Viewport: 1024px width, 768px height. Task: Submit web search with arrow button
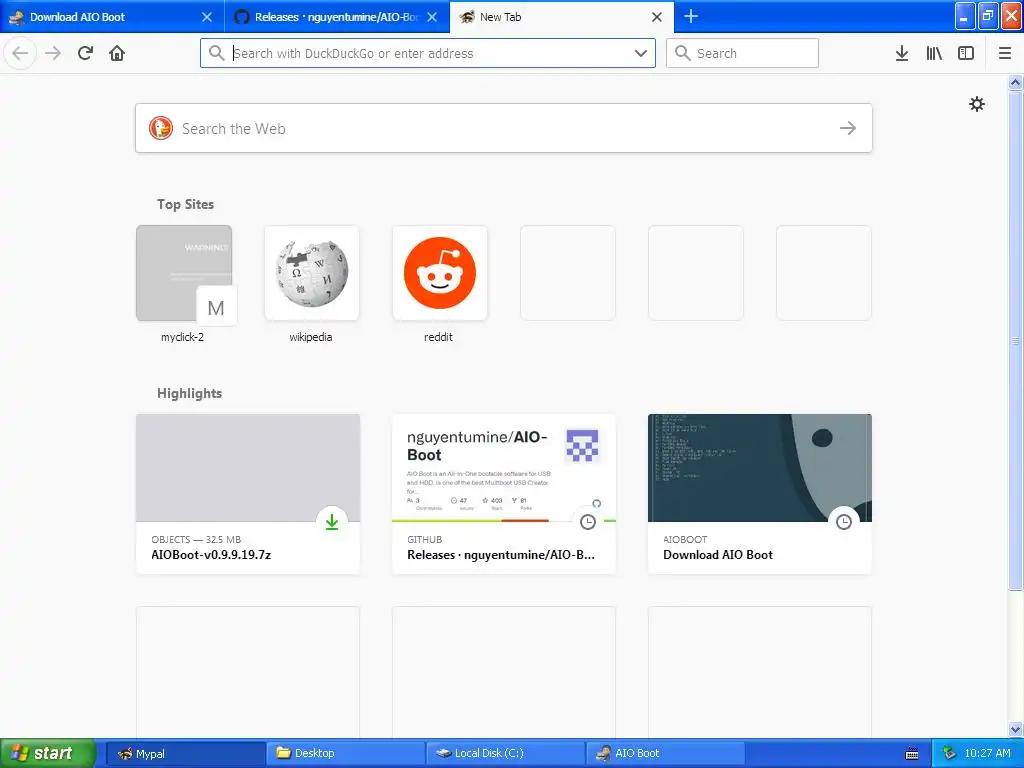tap(848, 128)
